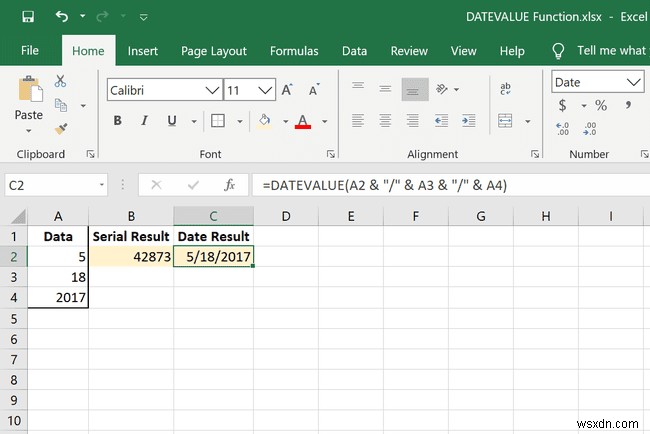Image resolution: width=650 pixels, height=434 pixels.
Task: Customize Quick Access Toolbar arrow
Action: coord(143,17)
